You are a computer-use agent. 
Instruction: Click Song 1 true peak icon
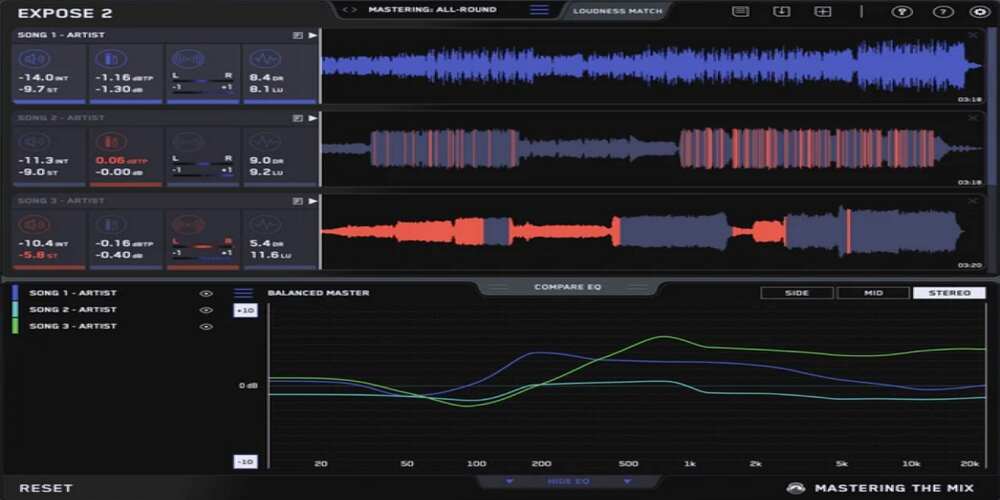111,59
